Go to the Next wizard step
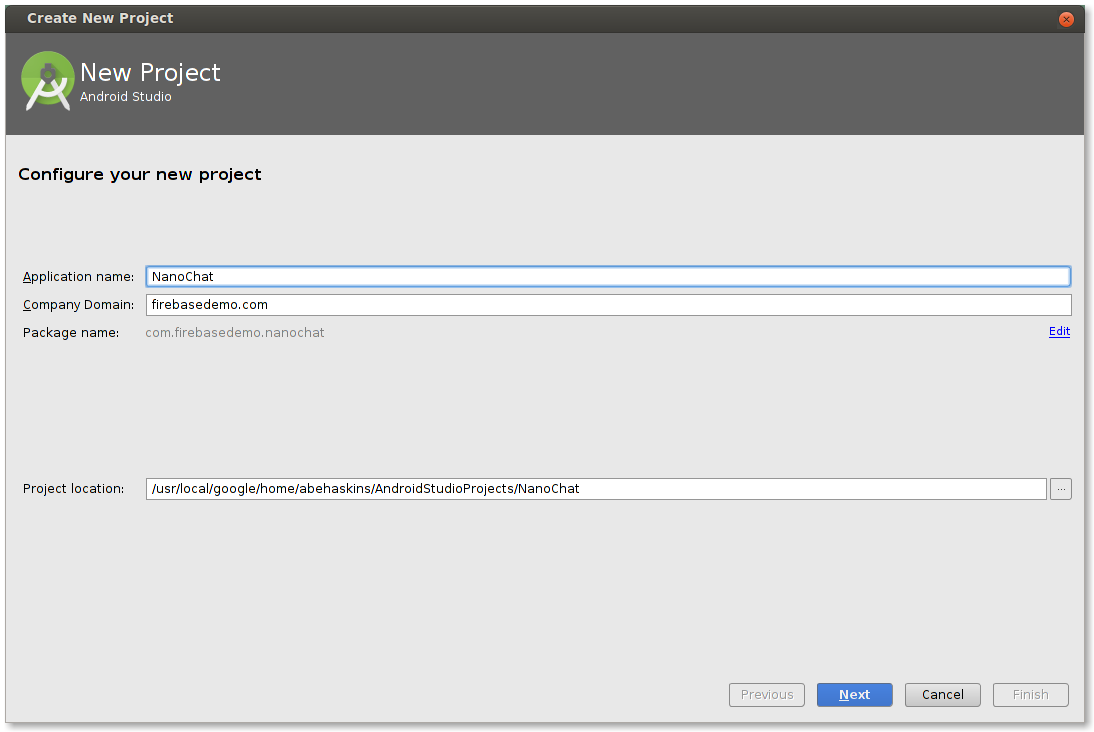Screen dimensions: 1094x732 click(x=854, y=694)
